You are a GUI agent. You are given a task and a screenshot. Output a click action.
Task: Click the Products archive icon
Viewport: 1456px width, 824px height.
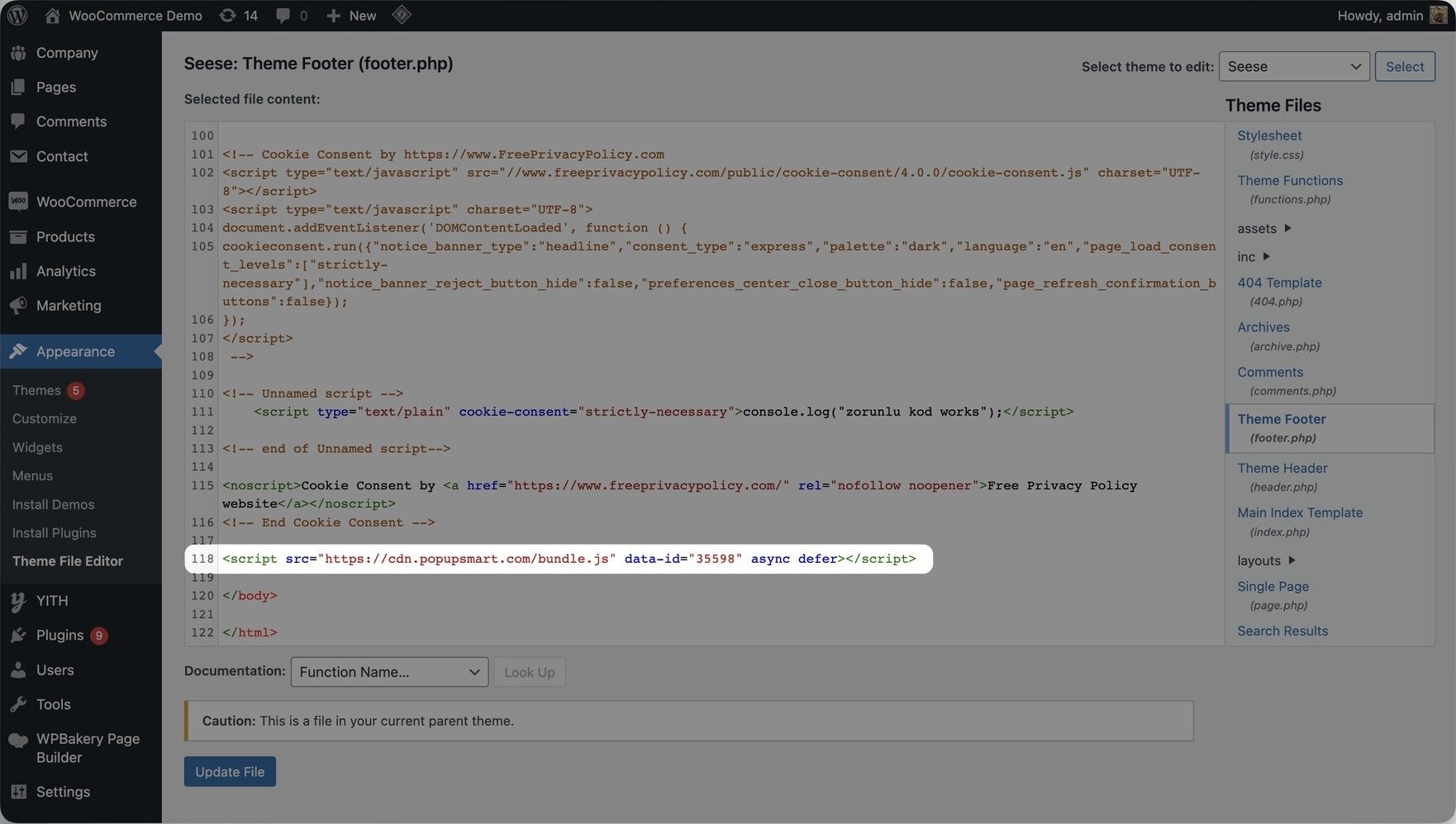pos(18,236)
